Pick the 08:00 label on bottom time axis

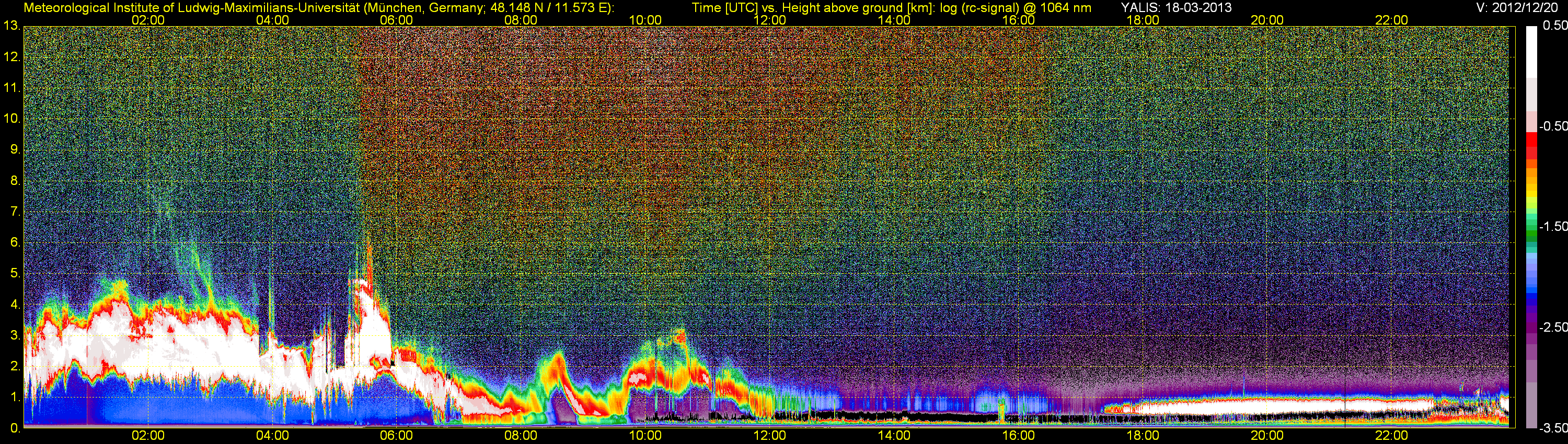click(x=521, y=436)
